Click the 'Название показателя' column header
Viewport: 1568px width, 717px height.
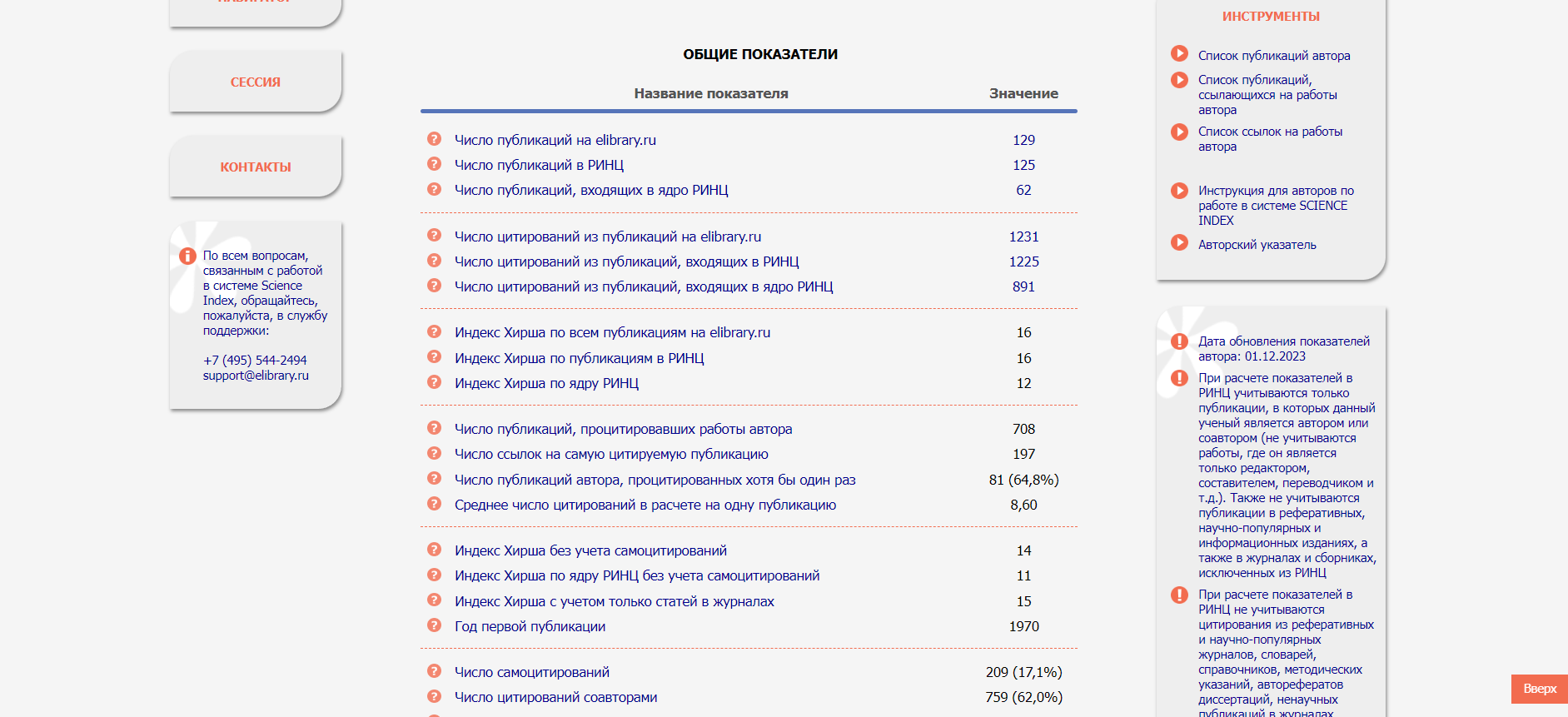click(x=711, y=93)
